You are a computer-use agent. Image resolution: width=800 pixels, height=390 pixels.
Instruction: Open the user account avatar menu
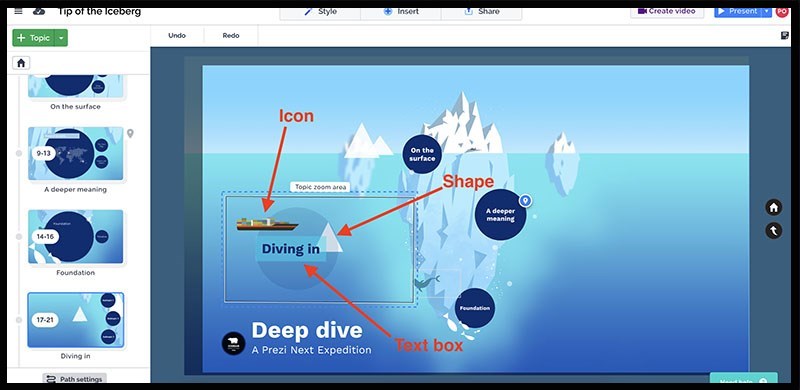point(782,11)
